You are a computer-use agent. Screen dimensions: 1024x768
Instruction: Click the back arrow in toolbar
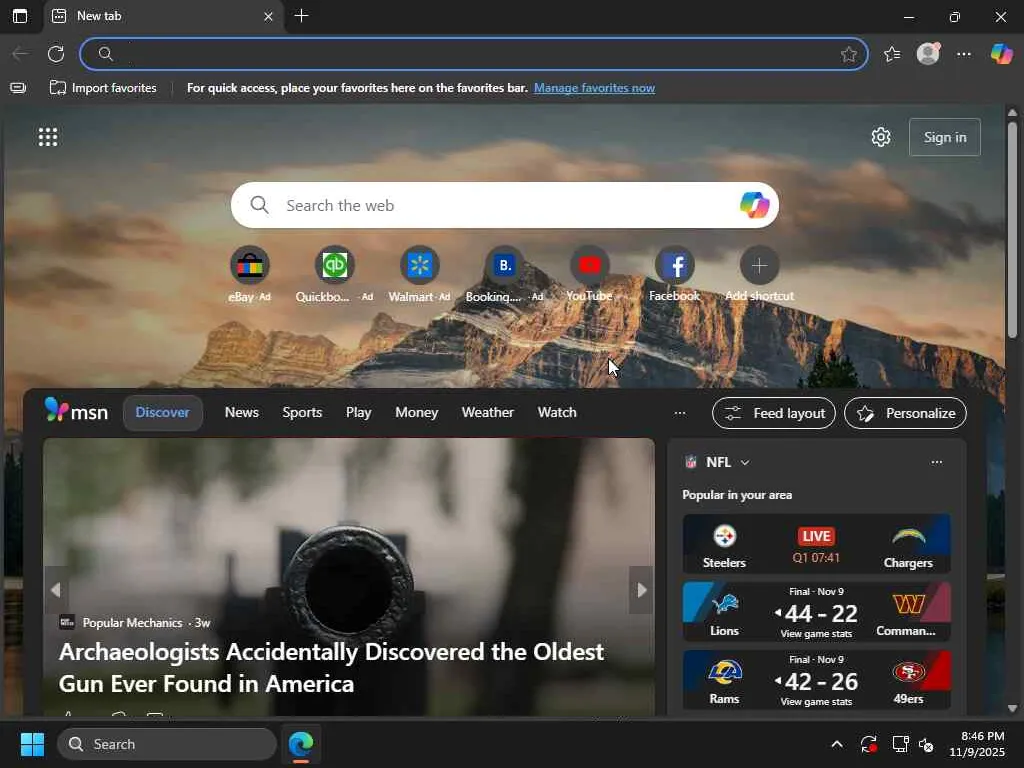(20, 54)
